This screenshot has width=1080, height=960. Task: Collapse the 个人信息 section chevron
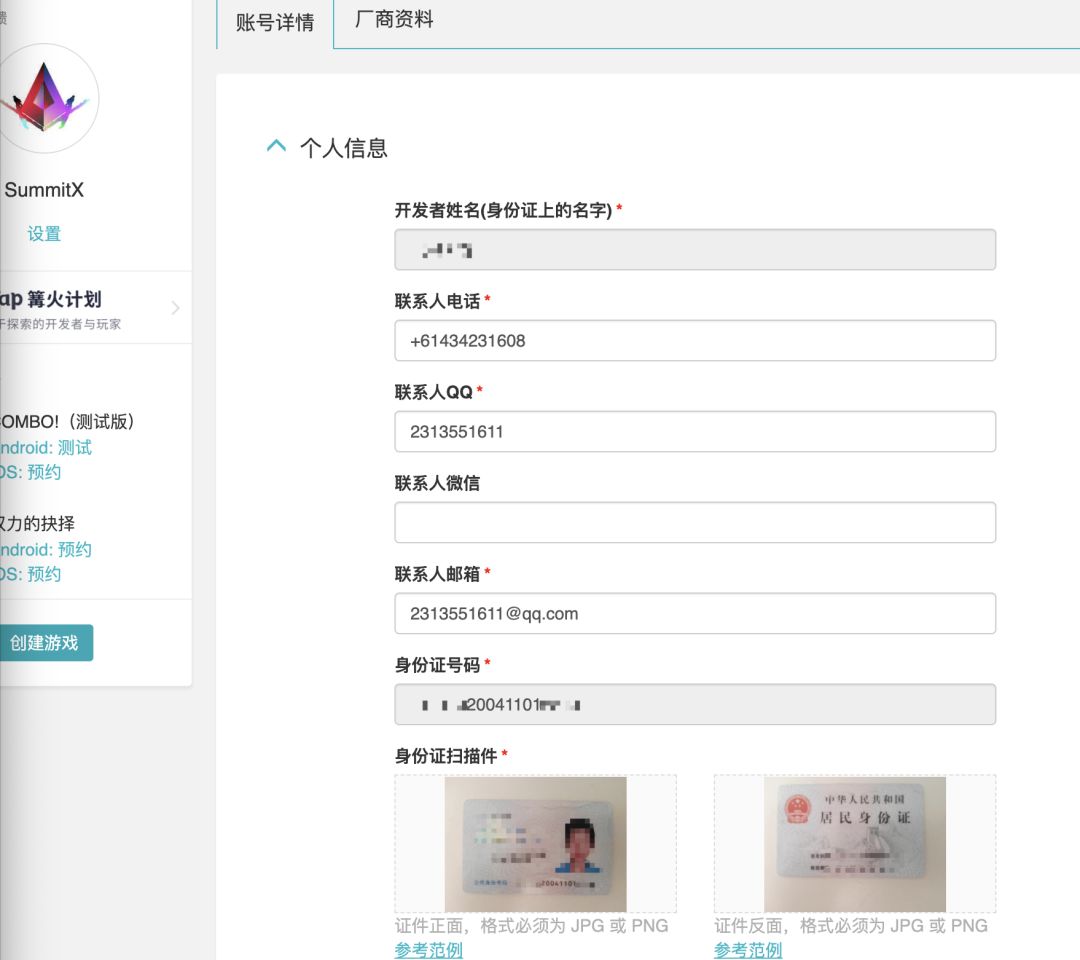click(276, 146)
